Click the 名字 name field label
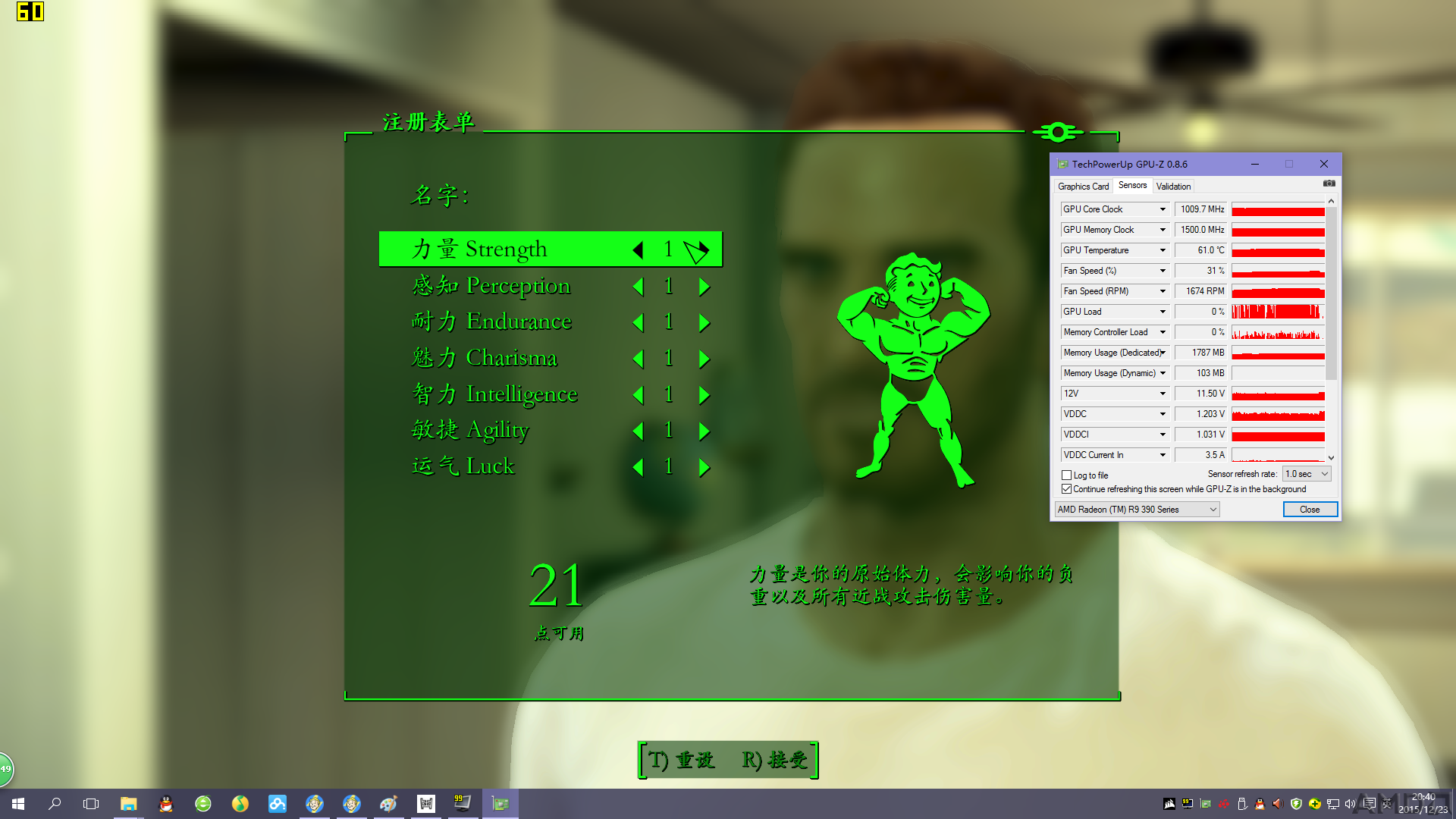 click(441, 196)
